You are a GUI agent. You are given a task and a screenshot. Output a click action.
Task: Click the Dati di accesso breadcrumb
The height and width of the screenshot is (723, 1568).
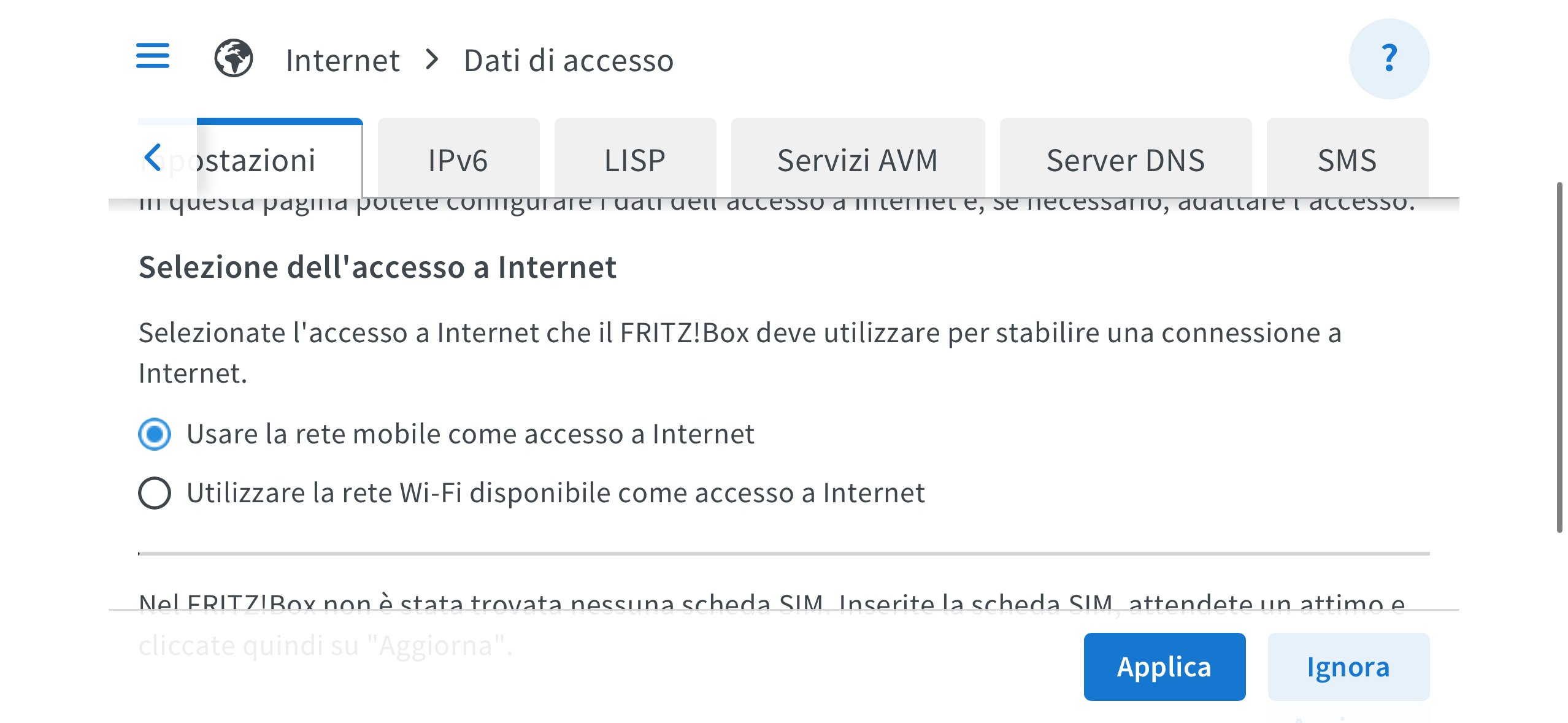[x=568, y=61]
